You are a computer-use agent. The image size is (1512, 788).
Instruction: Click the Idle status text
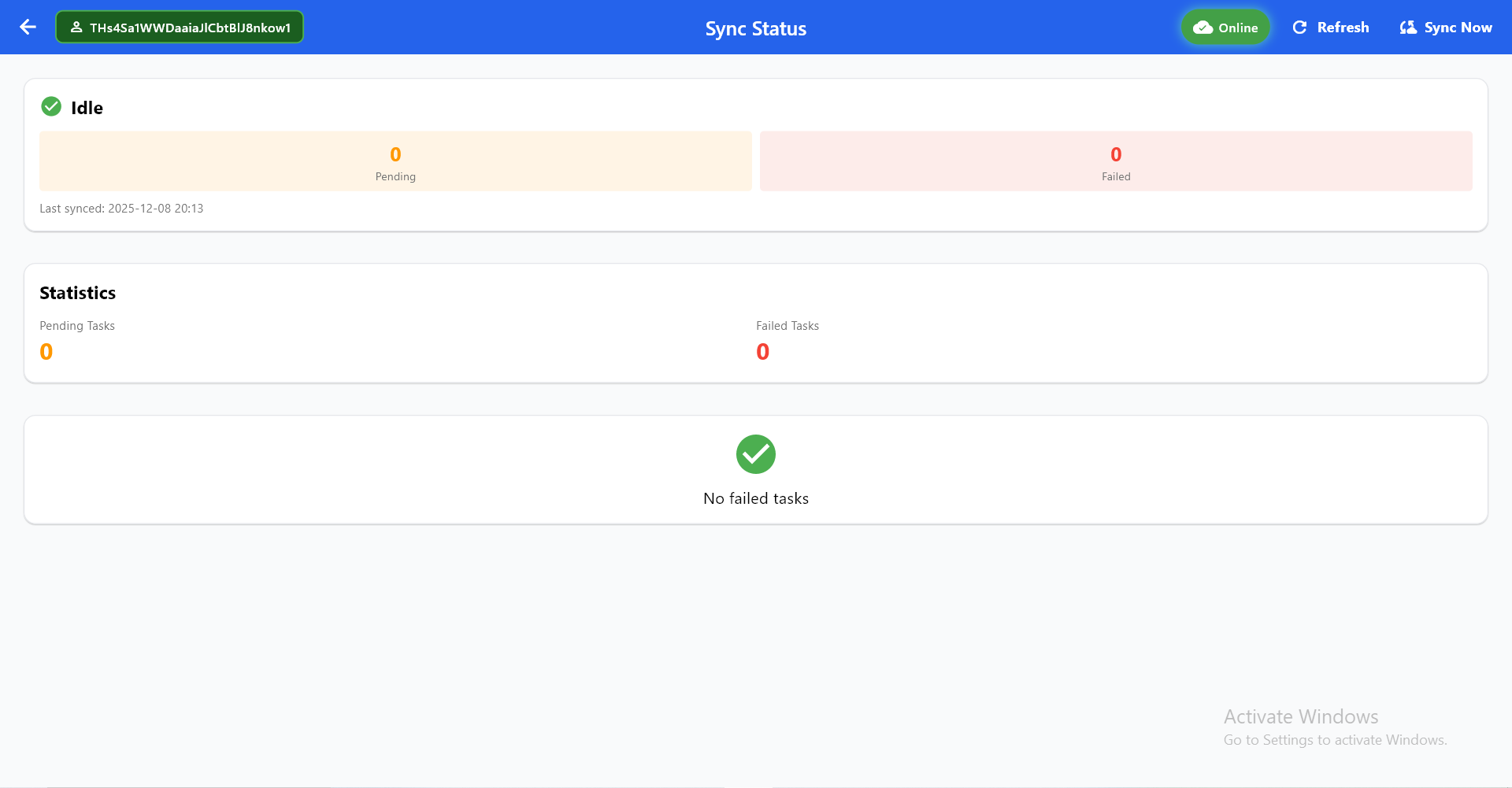point(87,108)
